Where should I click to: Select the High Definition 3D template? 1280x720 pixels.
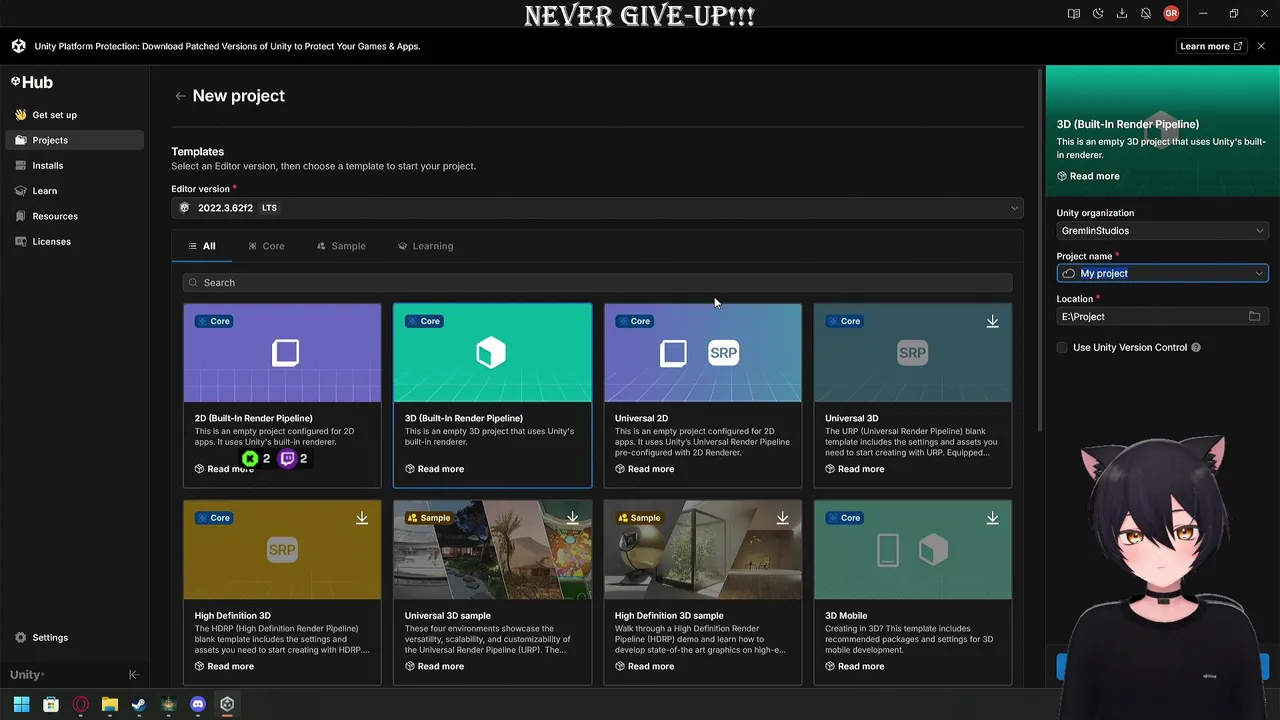point(282,592)
